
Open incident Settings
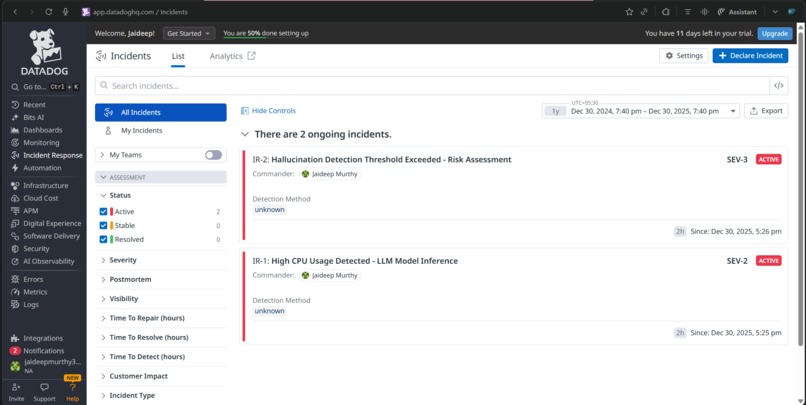[x=684, y=56]
